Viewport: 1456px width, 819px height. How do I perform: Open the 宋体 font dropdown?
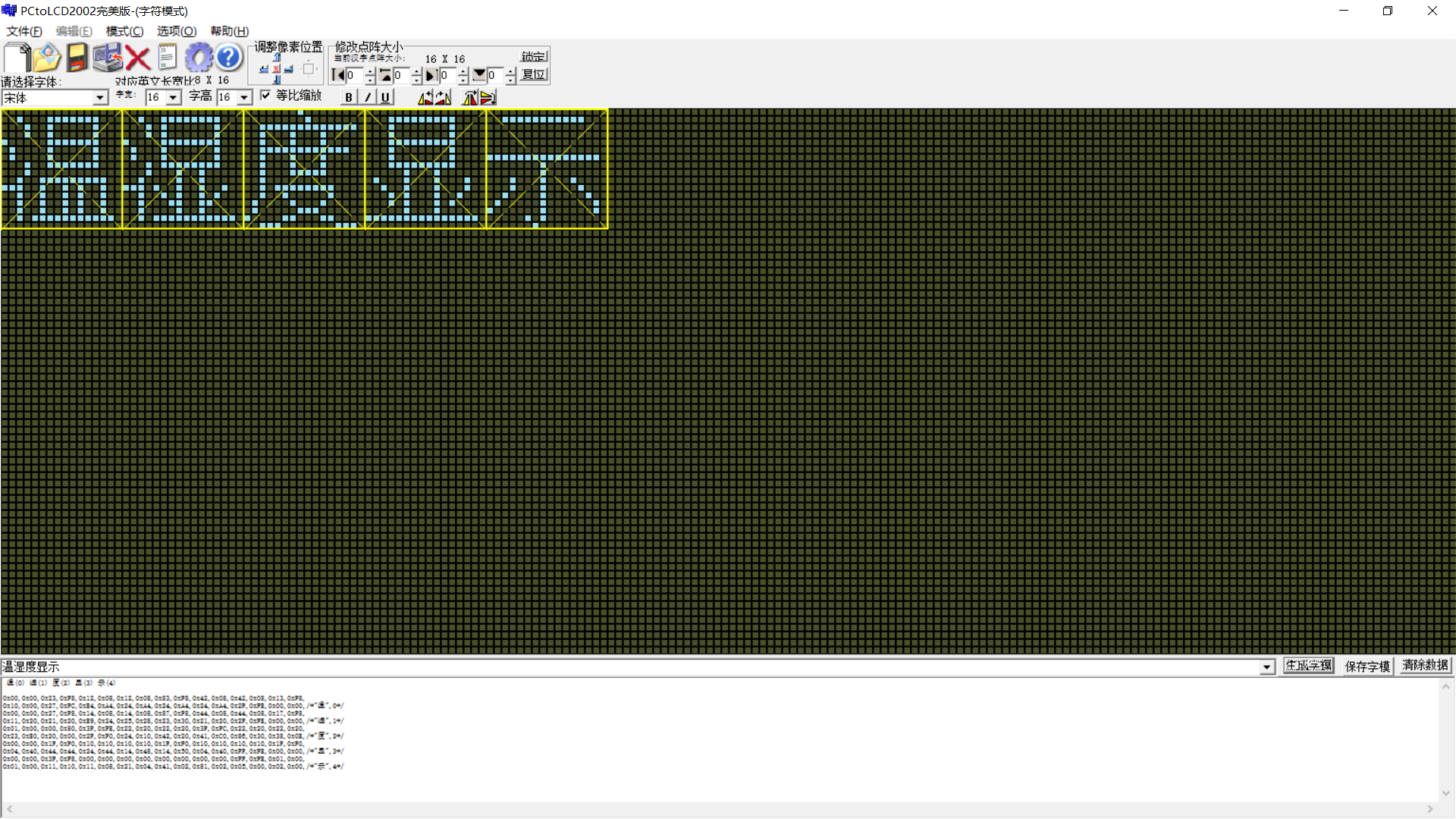click(100, 98)
